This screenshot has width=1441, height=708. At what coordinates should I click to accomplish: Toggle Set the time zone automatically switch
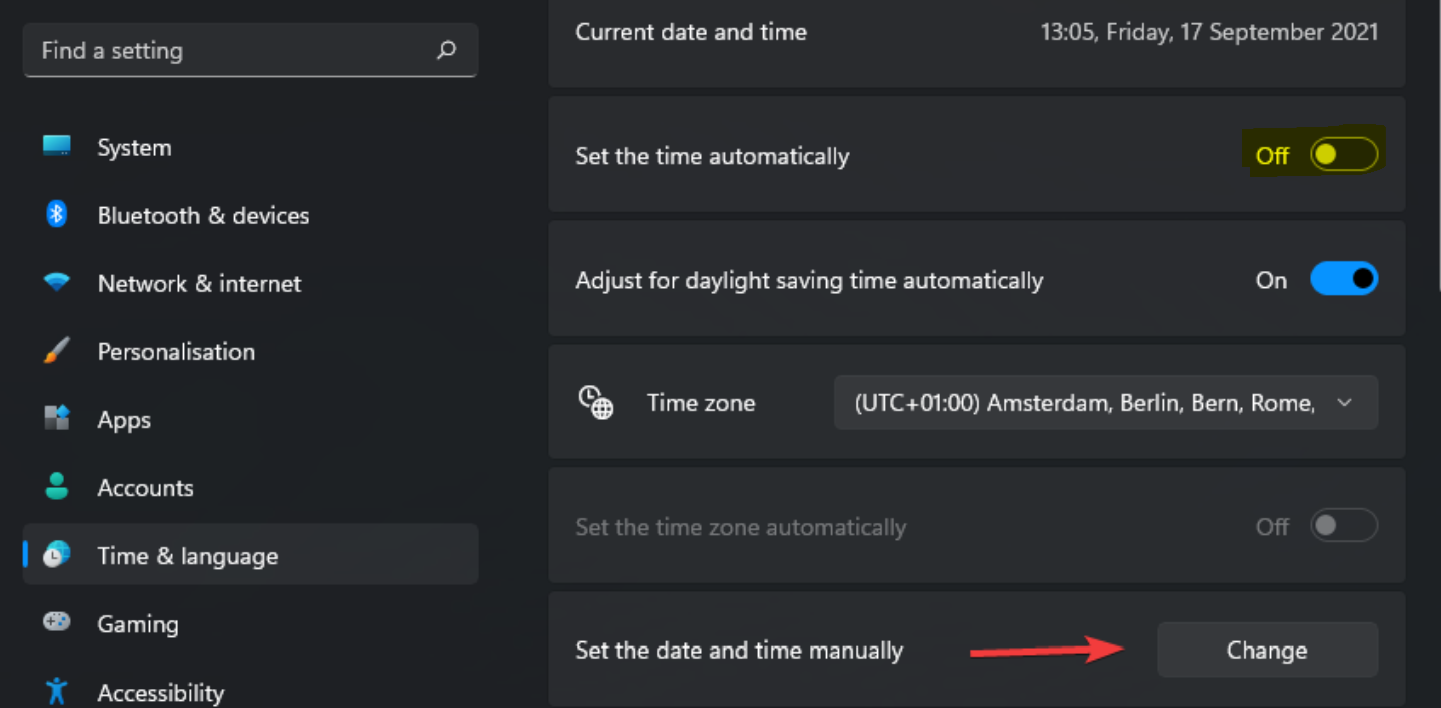(1344, 526)
